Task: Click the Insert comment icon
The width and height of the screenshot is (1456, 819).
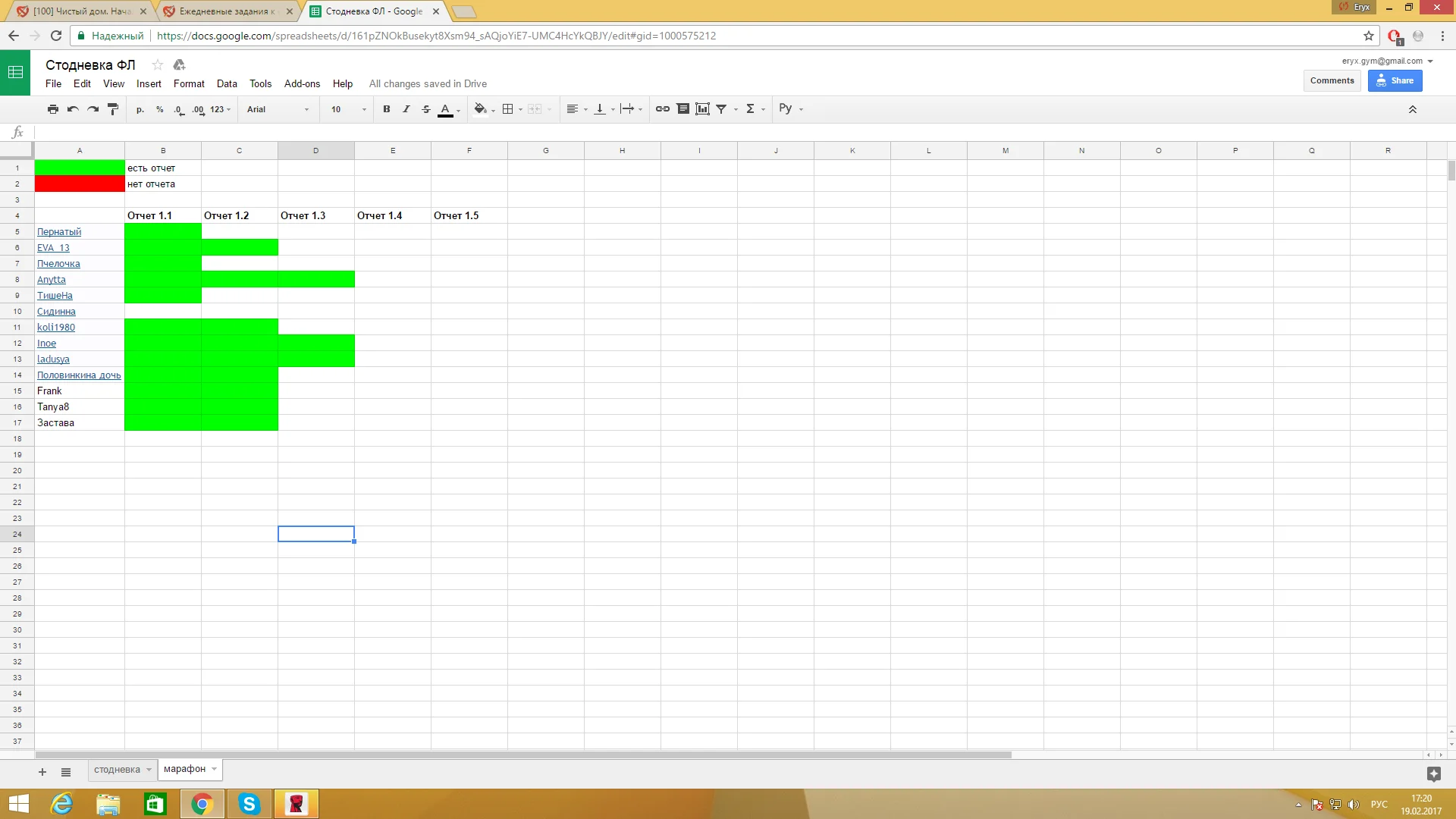Action: [x=682, y=109]
